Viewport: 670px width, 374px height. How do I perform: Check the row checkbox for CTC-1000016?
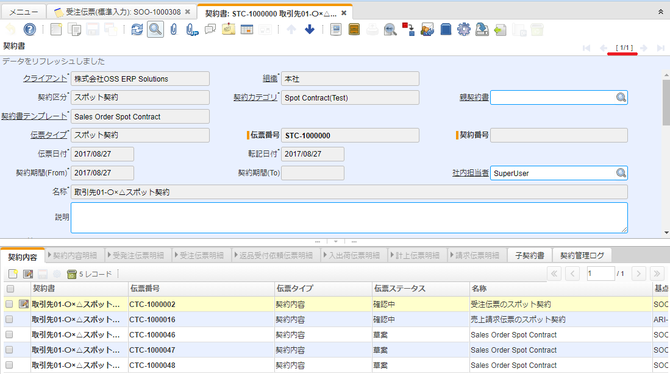click(9, 319)
